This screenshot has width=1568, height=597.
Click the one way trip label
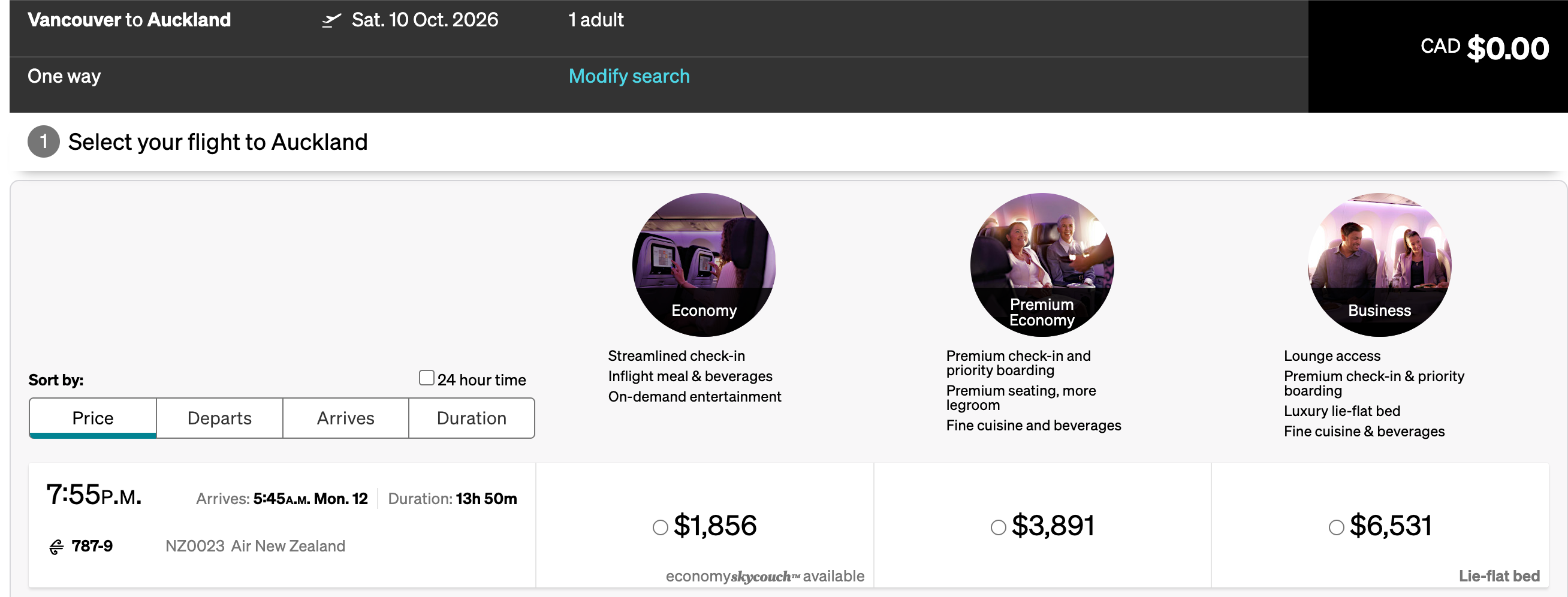click(x=64, y=76)
